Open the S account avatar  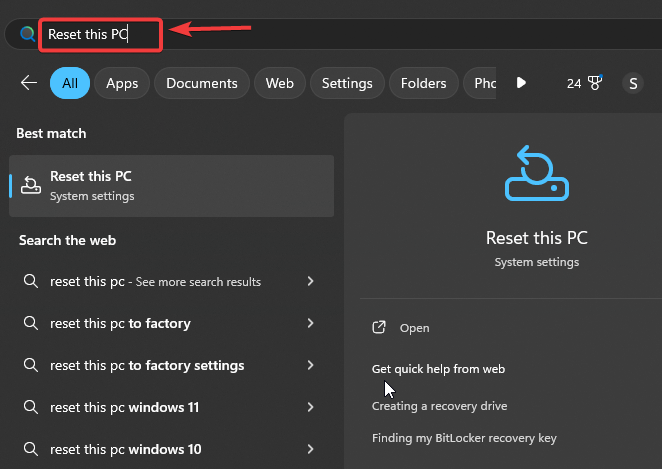pyautogui.click(x=633, y=83)
